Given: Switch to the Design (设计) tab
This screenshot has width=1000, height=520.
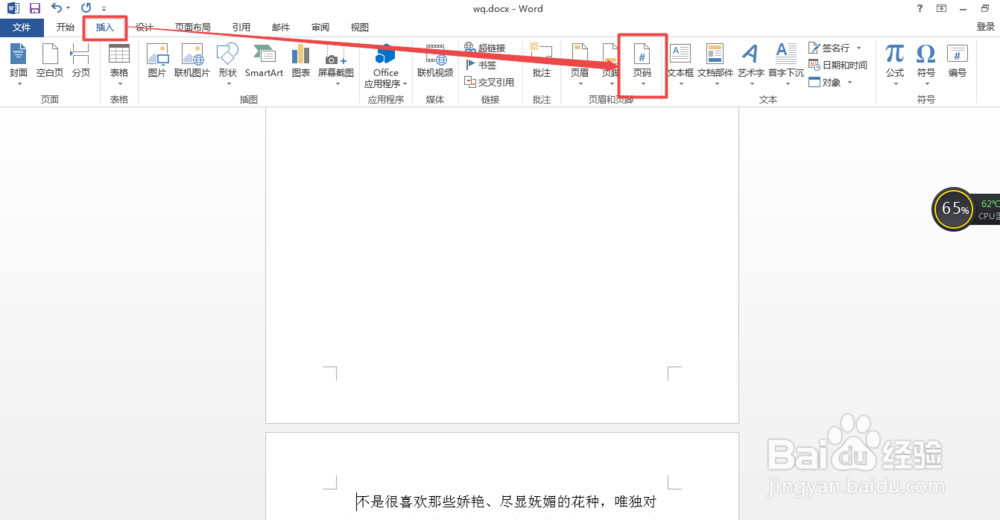Looking at the screenshot, I should [144, 27].
